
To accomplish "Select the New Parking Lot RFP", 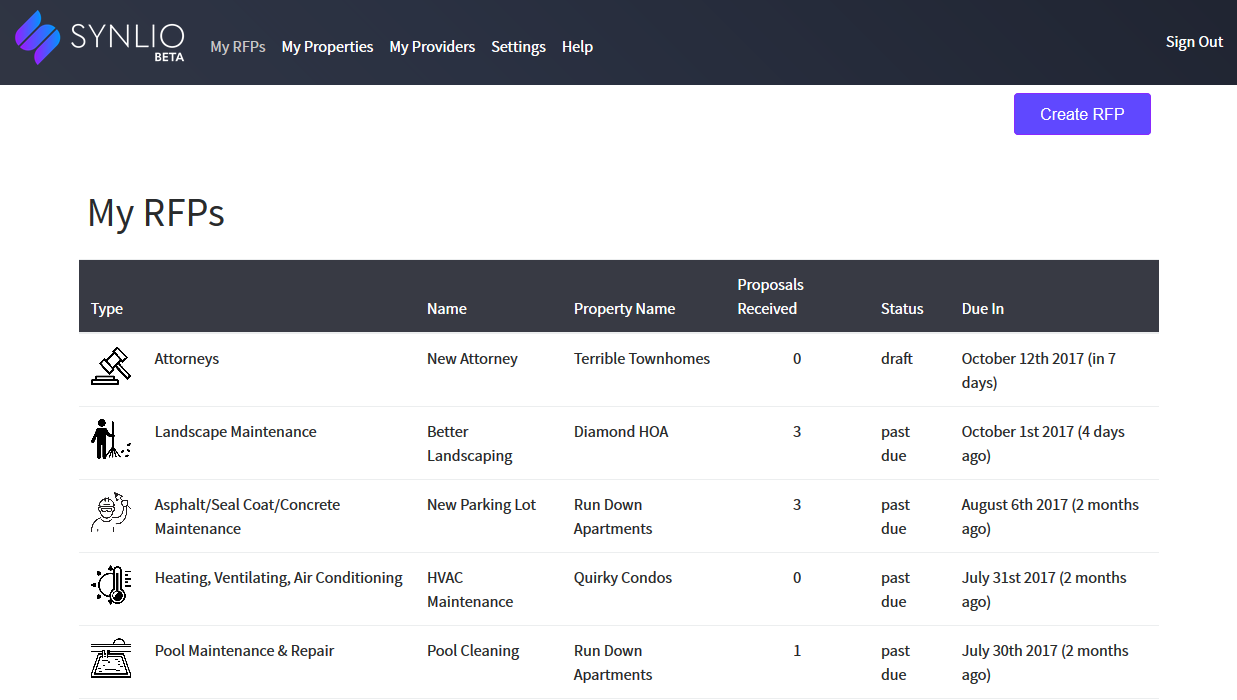I will 481,505.
